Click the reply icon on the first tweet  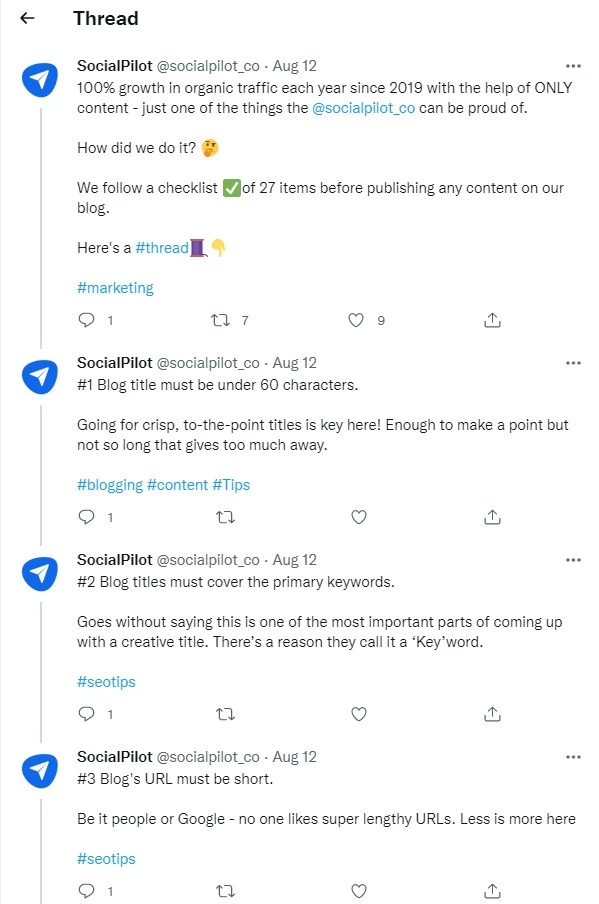click(x=86, y=320)
